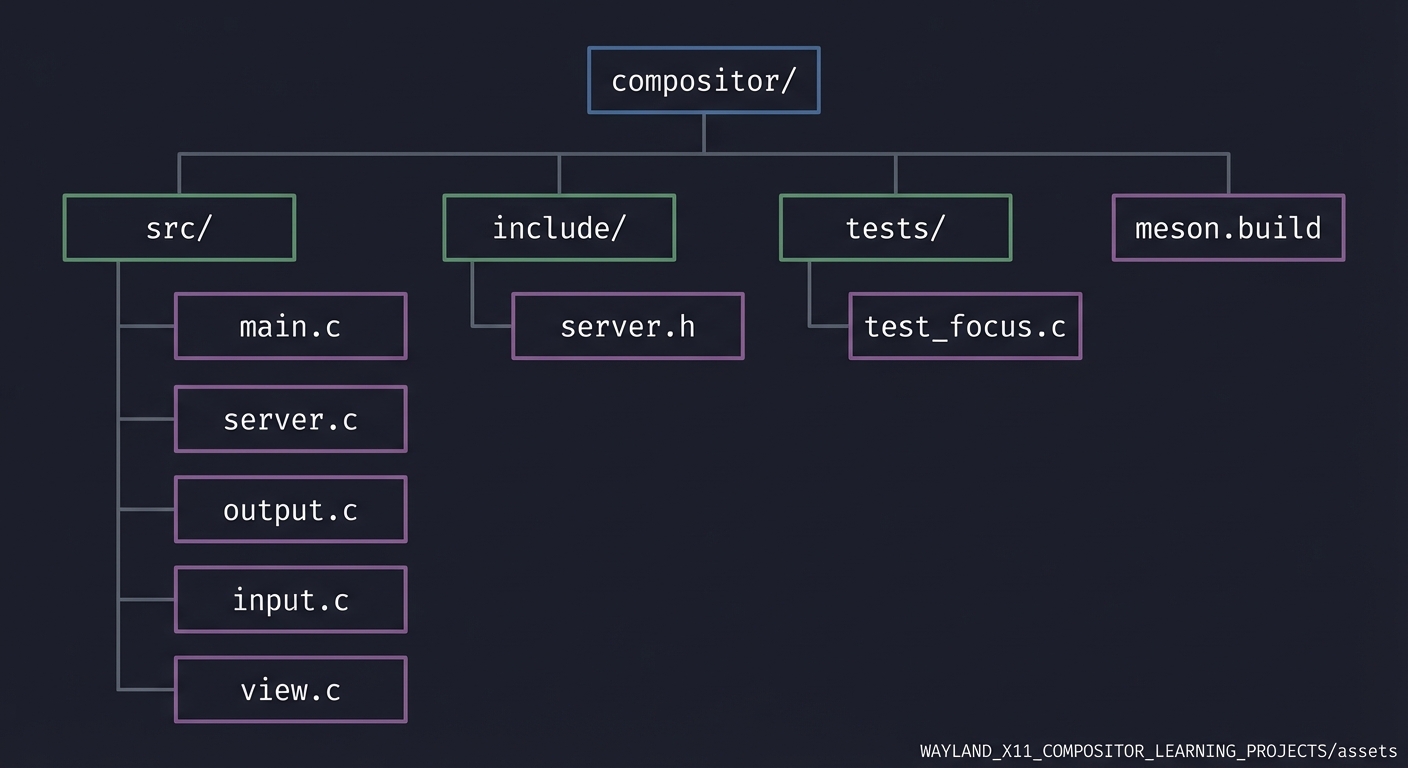Click the WAYLAND_X11_COMPOSITOR_LEARNING_PROJECTS text
This screenshot has width=1408, height=768.
tap(1122, 751)
